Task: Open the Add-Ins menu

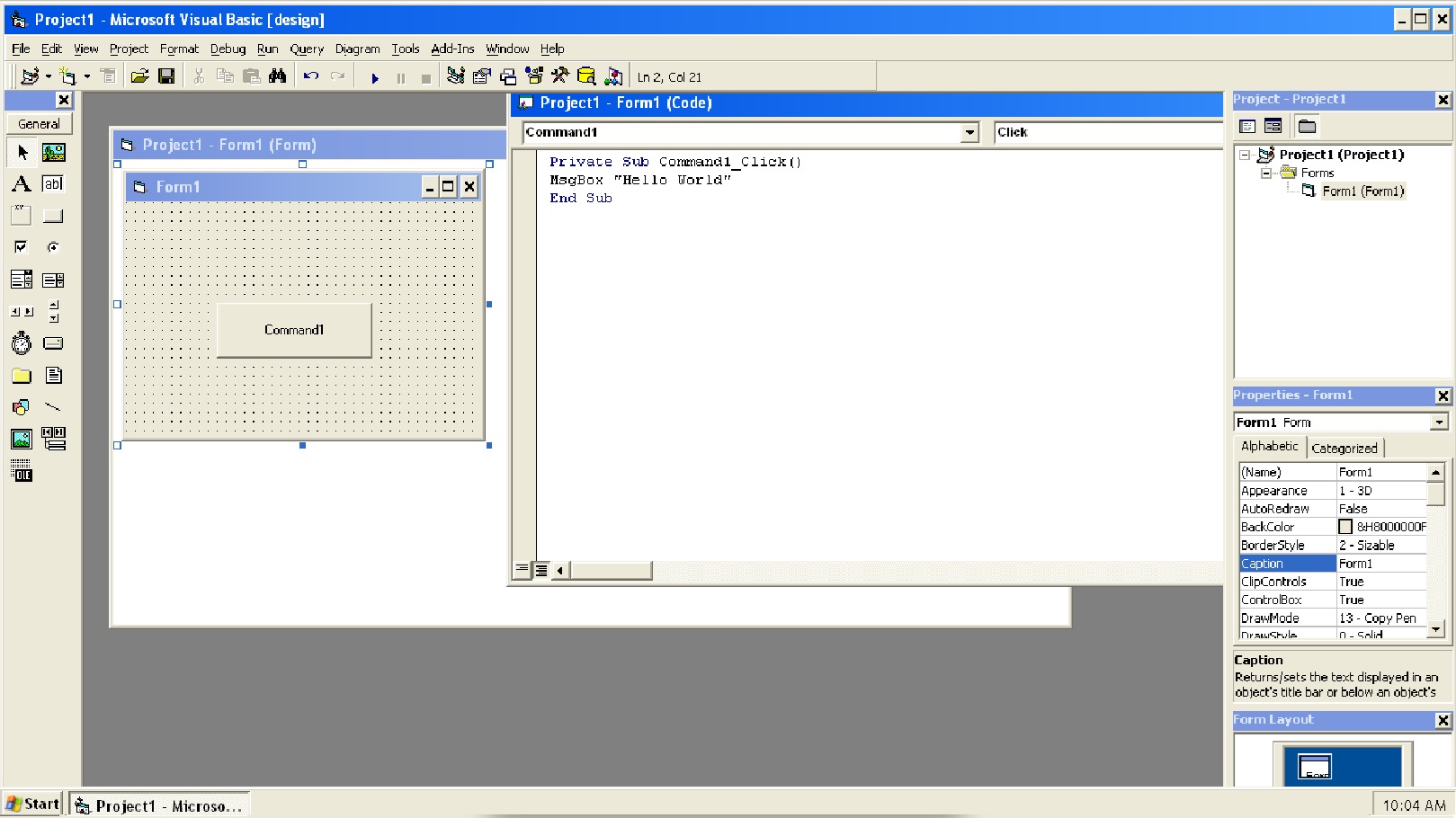Action: (x=452, y=49)
